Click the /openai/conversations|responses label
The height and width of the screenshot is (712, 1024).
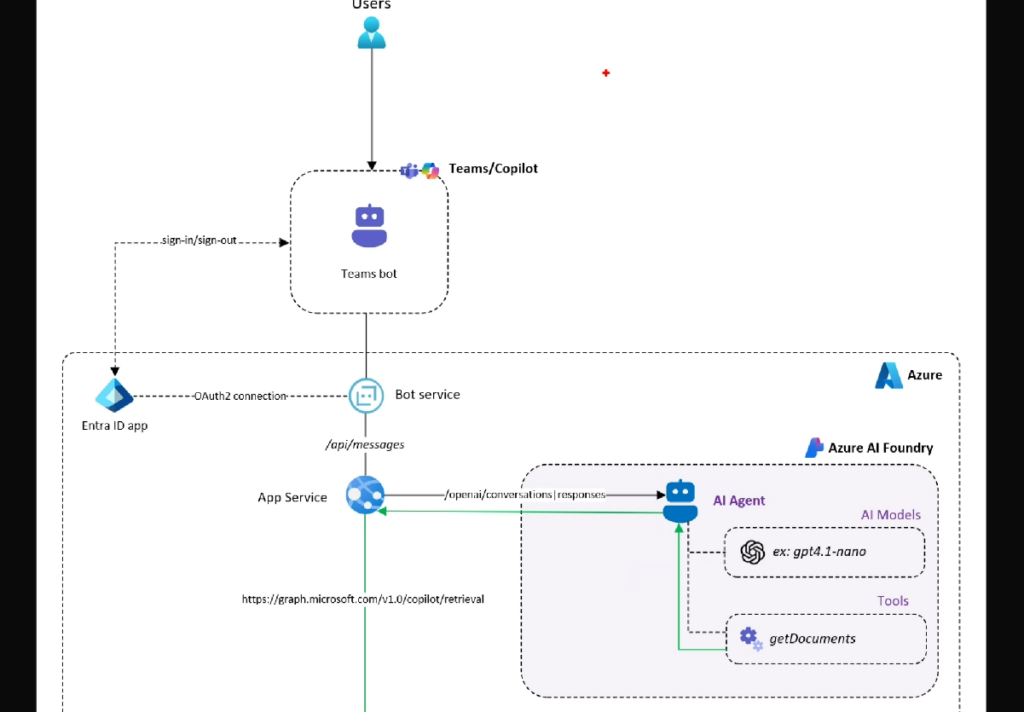point(525,494)
